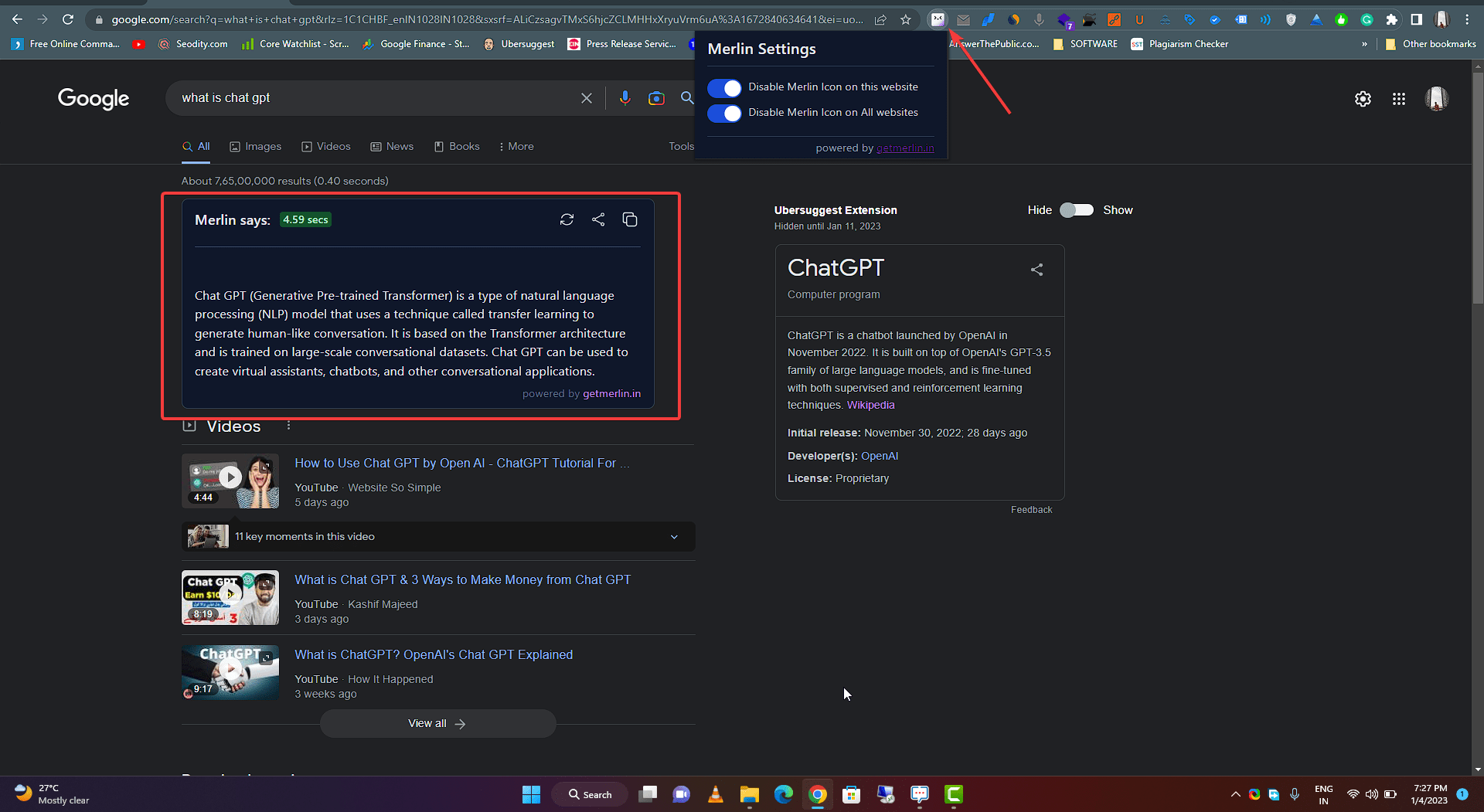The image size is (1484, 812).
Task: Play the 9:17 ChatGPT video thumbnail
Action: [230, 672]
